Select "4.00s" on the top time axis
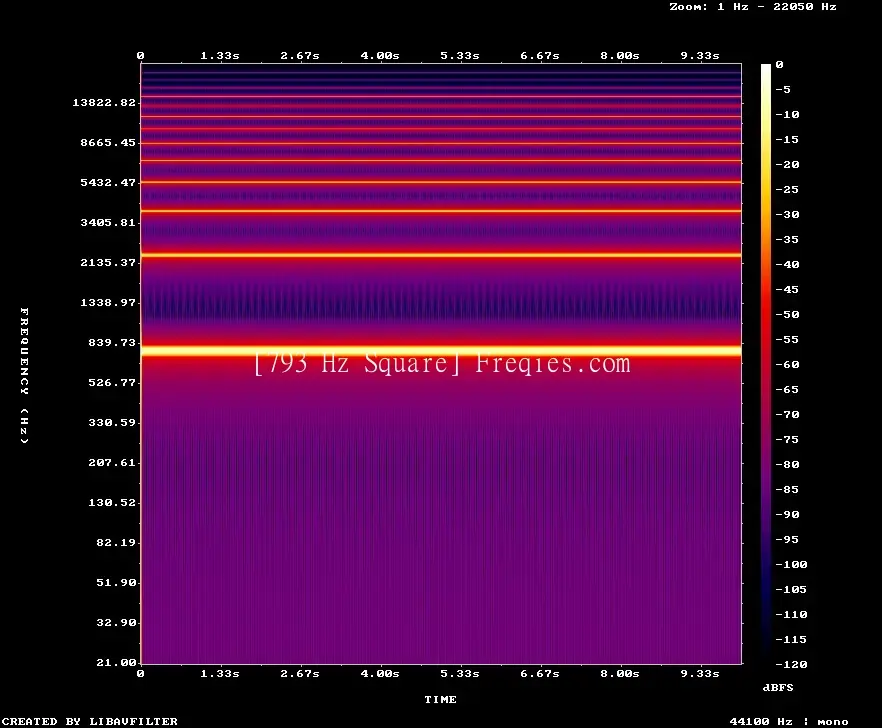 (380, 56)
